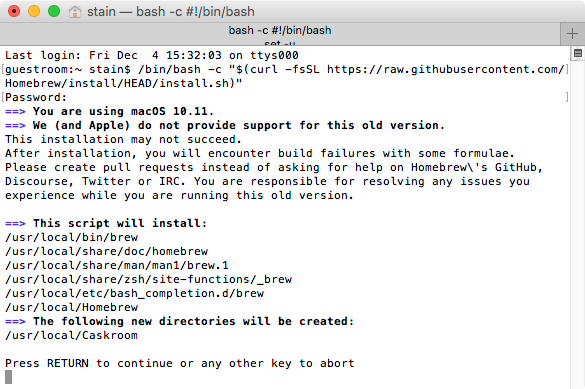This screenshot has height=389, width=585.
Task: Close the Terminal window with red button
Action: tap(14, 11)
